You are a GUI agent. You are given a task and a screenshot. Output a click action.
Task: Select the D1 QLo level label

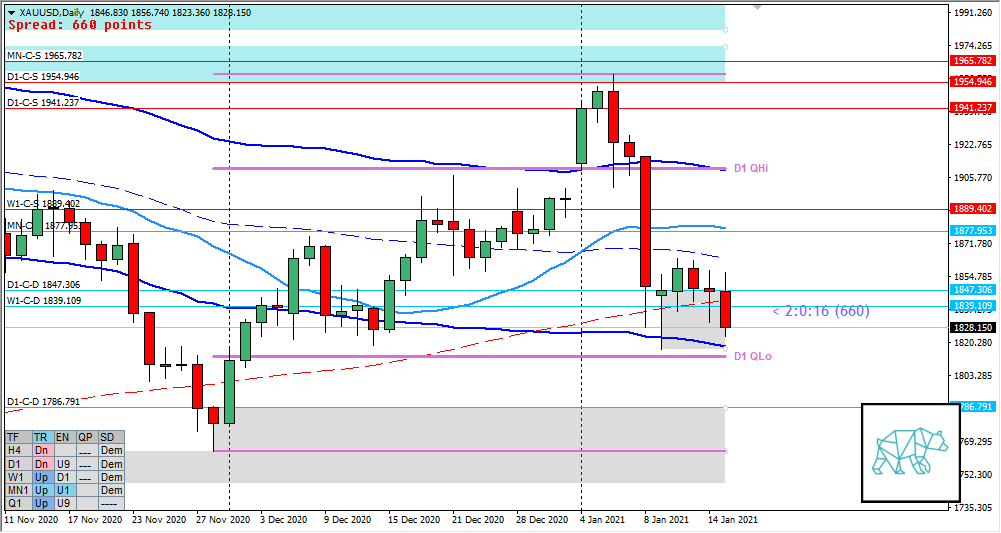click(752, 356)
